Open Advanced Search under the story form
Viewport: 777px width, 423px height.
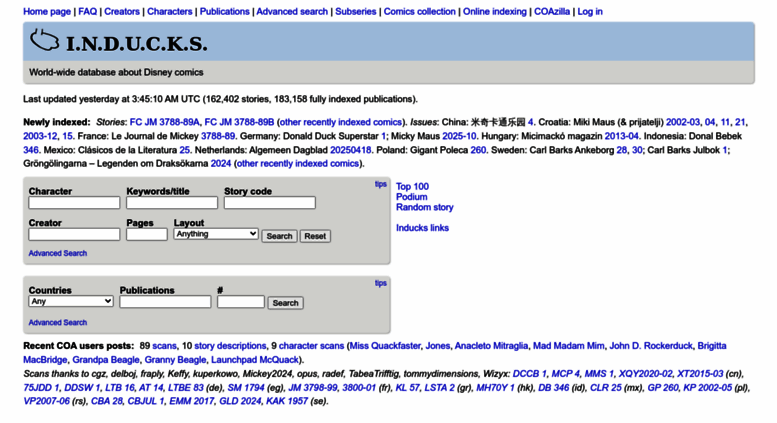tap(57, 253)
